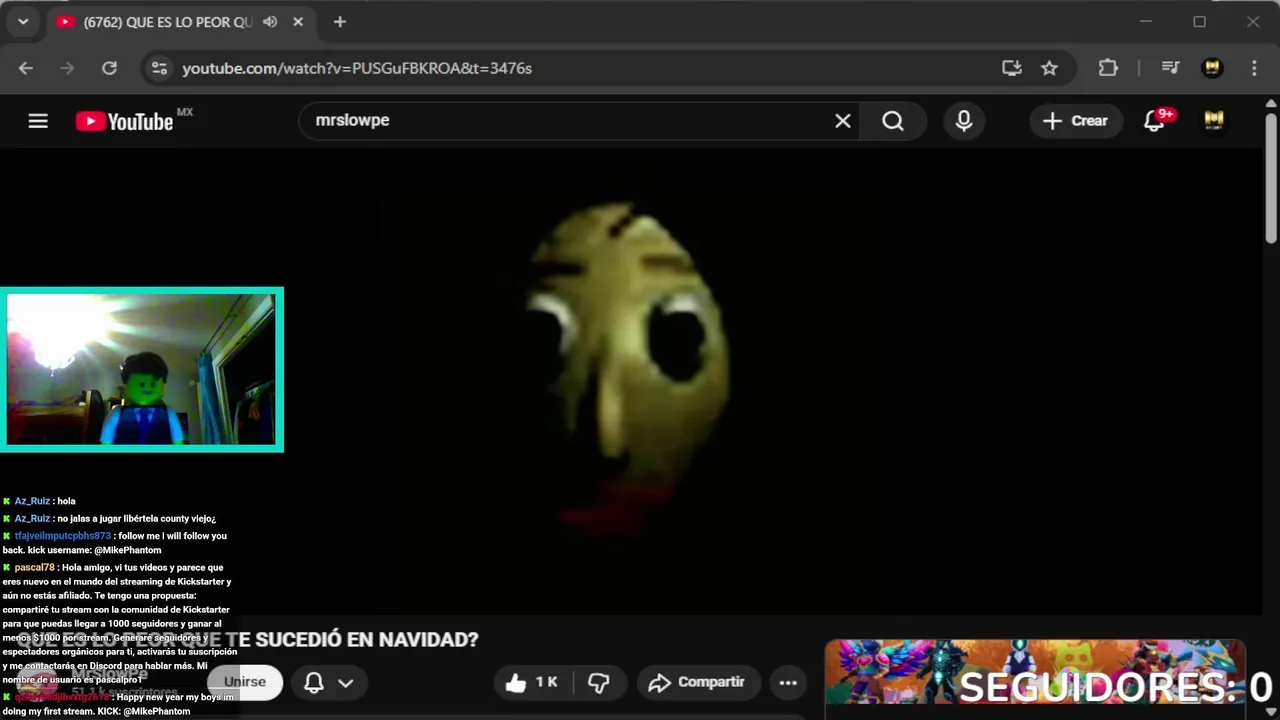Open the Chrome profile avatar
The width and height of the screenshot is (1280, 720).
1212,68
